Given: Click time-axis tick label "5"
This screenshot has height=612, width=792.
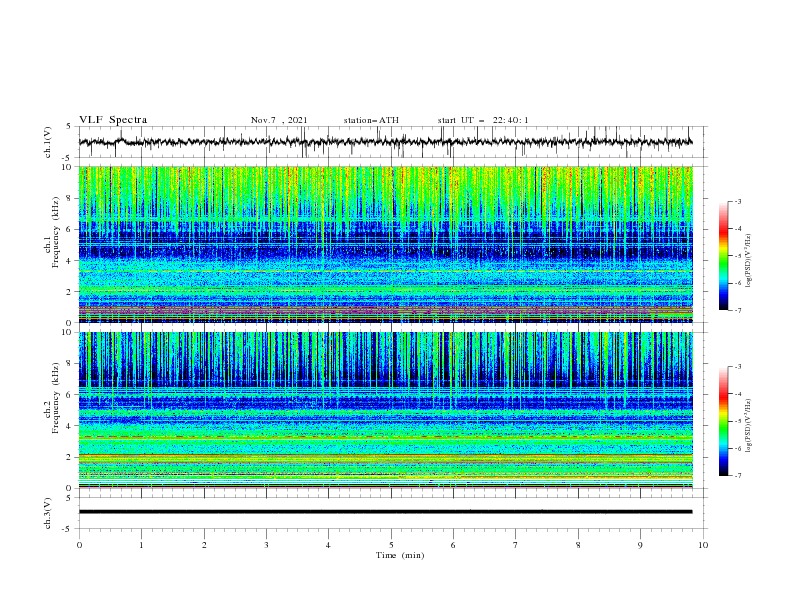Looking at the screenshot, I should click(x=391, y=545).
